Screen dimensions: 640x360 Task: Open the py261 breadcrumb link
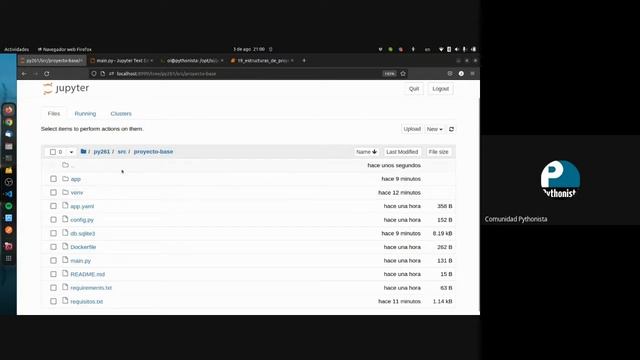102,151
